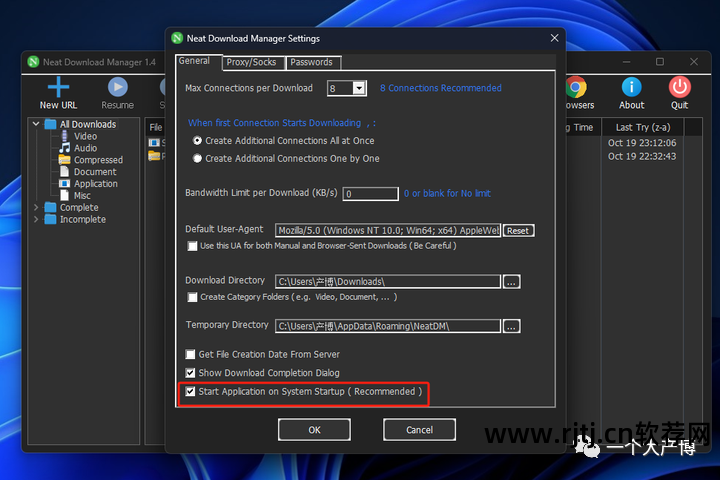720x480 pixels.
Task: Click the All Downloads folder icon
Action: coord(51,124)
